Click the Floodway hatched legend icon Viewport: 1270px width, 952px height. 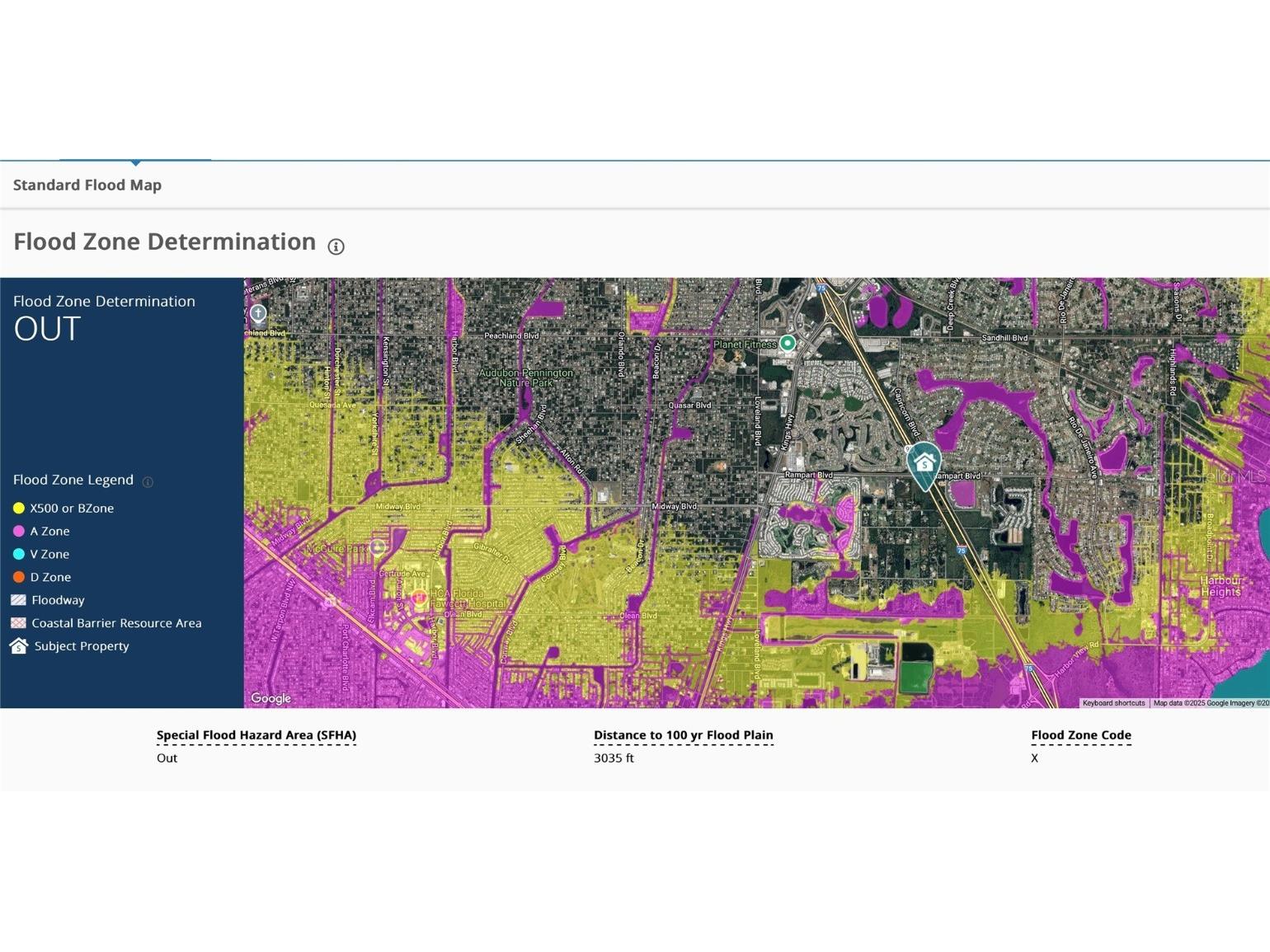tap(18, 600)
